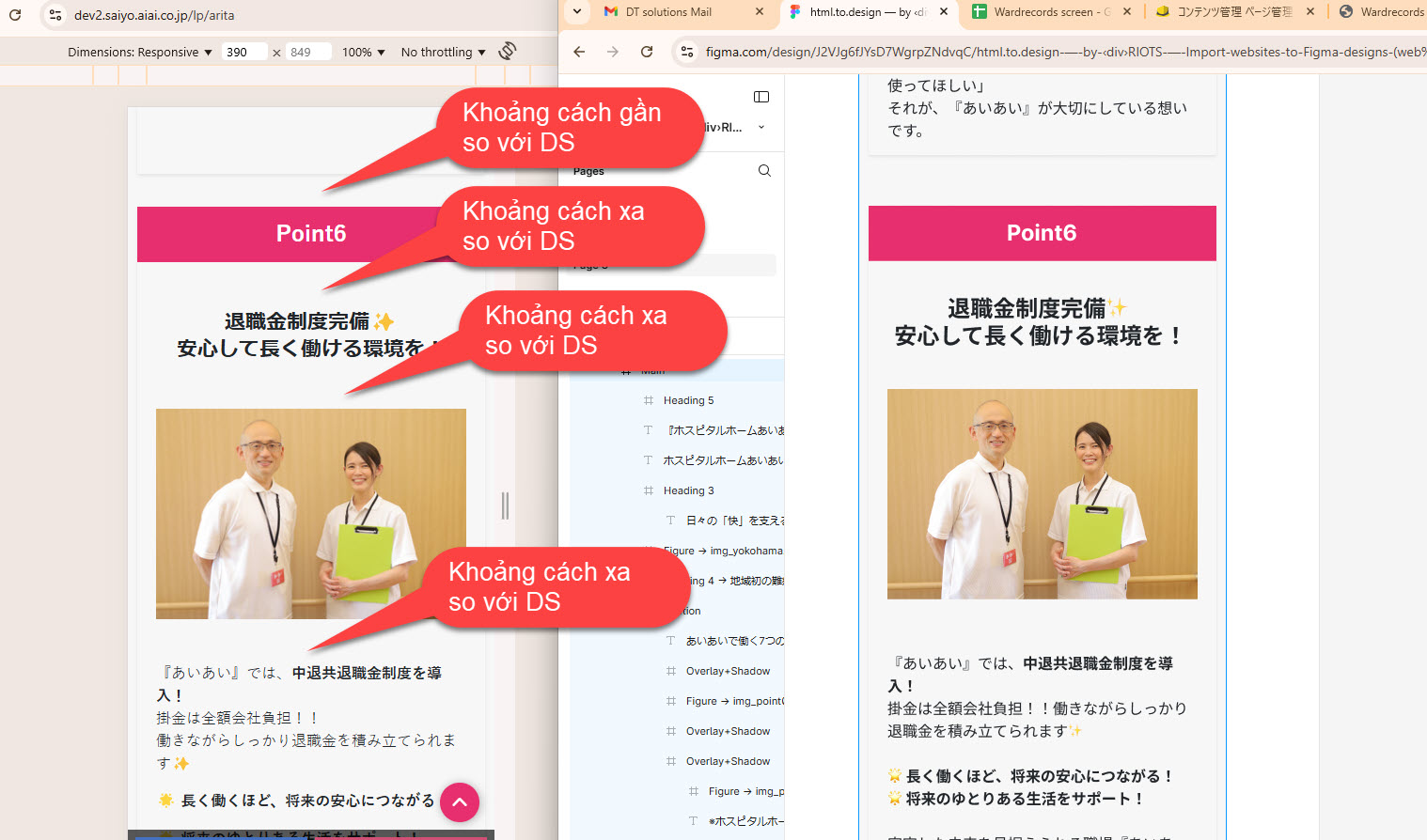Open the Dimensions: Responsive dropdown

pyautogui.click(x=139, y=53)
